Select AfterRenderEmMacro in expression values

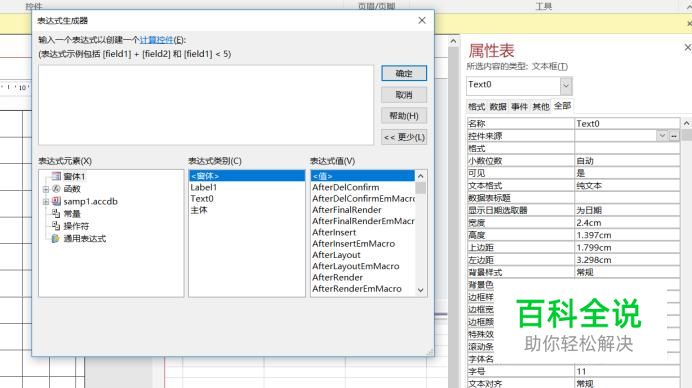(363, 289)
